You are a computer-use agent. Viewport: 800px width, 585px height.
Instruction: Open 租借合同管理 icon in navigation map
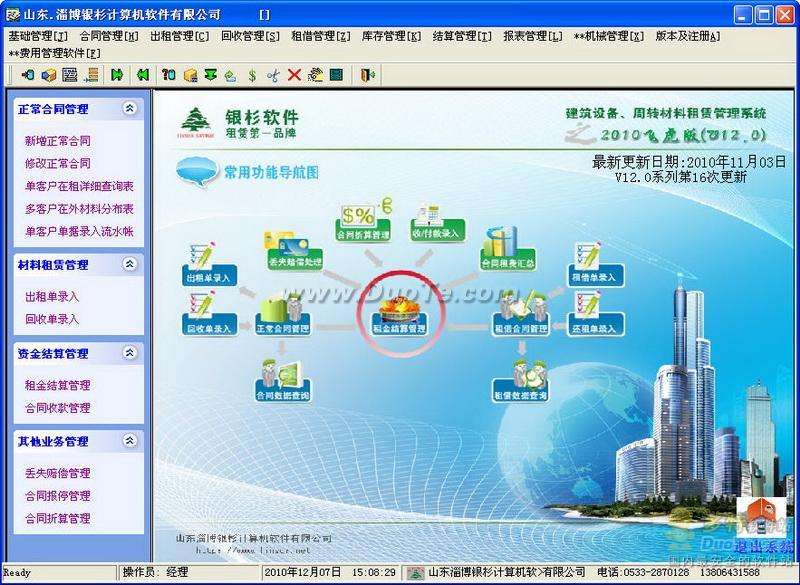point(521,314)
